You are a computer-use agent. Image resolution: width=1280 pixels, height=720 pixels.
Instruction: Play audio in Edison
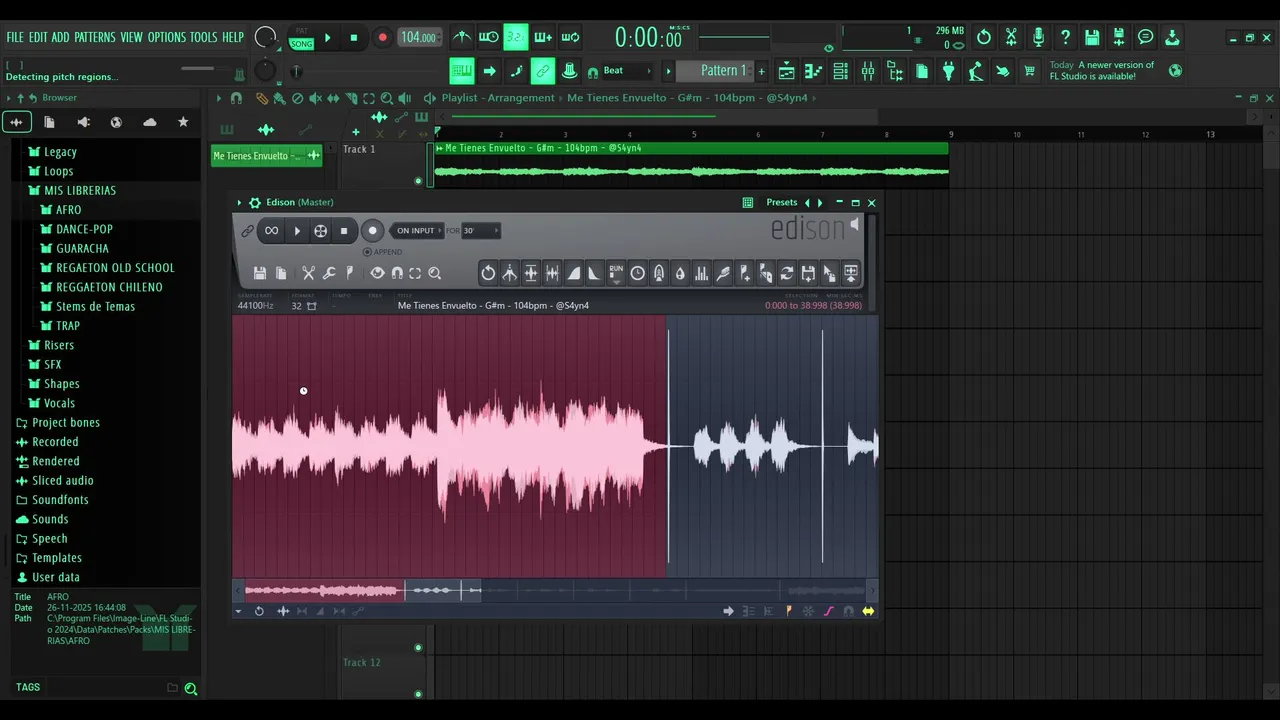(297, 231)
